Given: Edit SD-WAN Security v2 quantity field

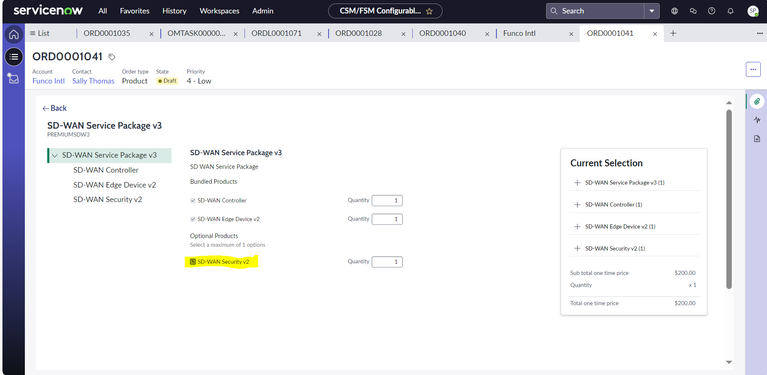Looking at the screenshot, I should (x=387, y=262).
